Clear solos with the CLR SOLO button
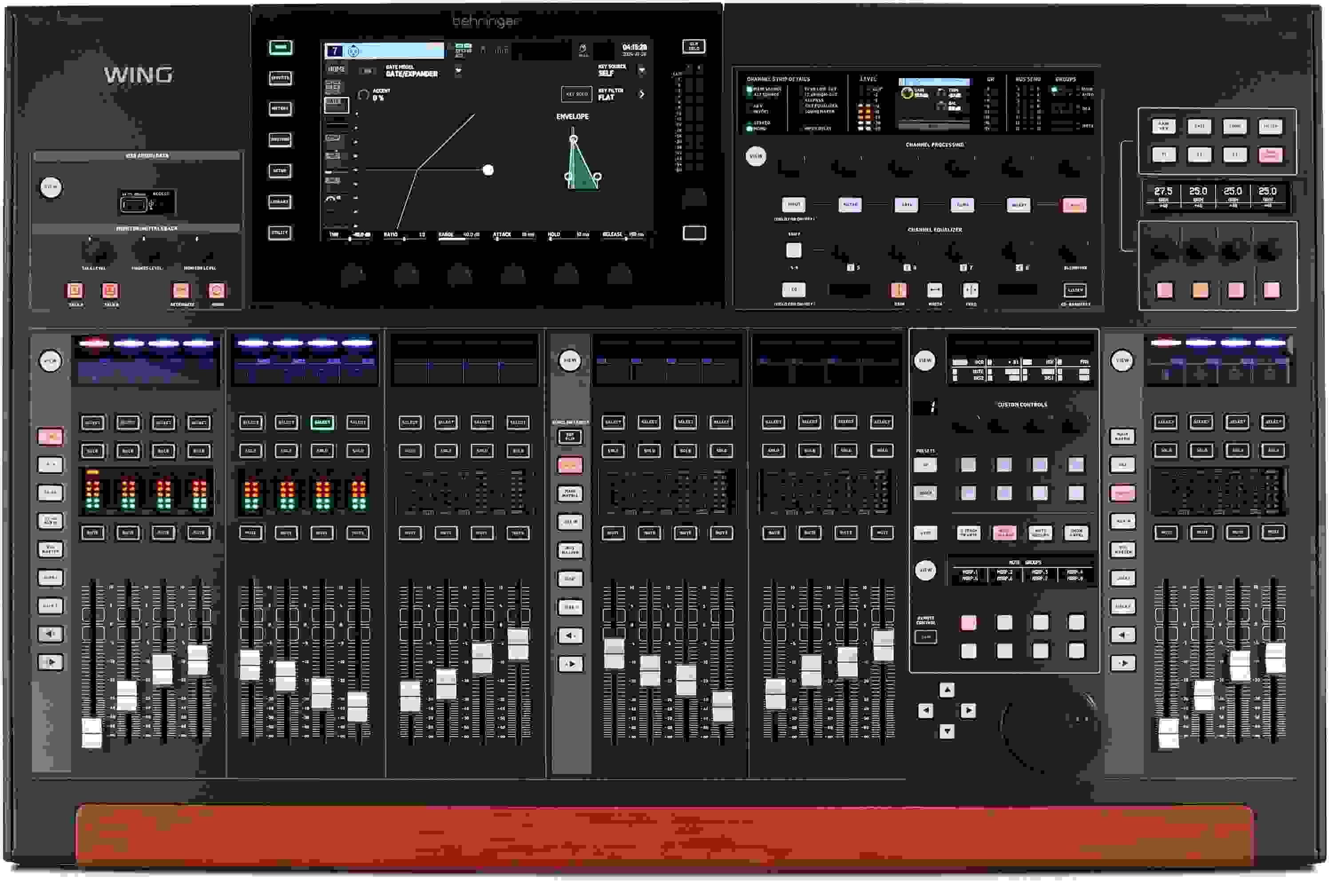The width and height of the screenshot is (1332, 896). pyautogui.click(x=694, y=47)
